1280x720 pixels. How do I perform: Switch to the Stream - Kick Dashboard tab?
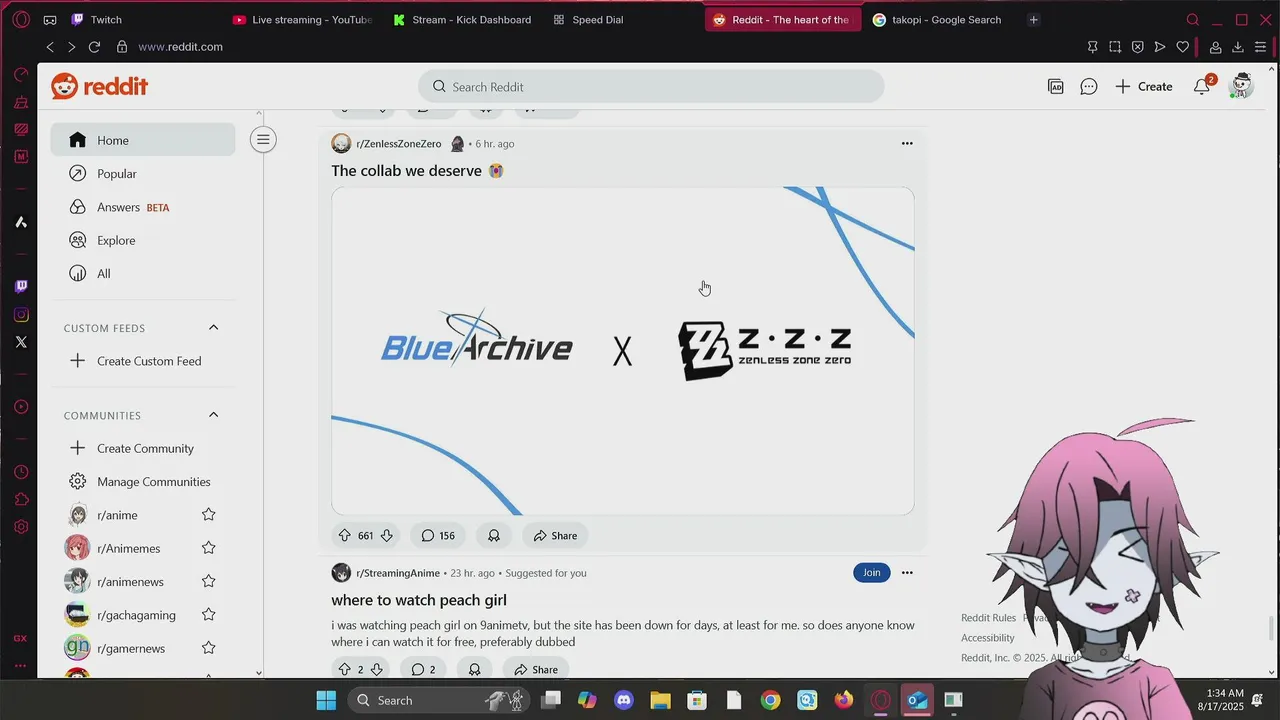(462, 19)
